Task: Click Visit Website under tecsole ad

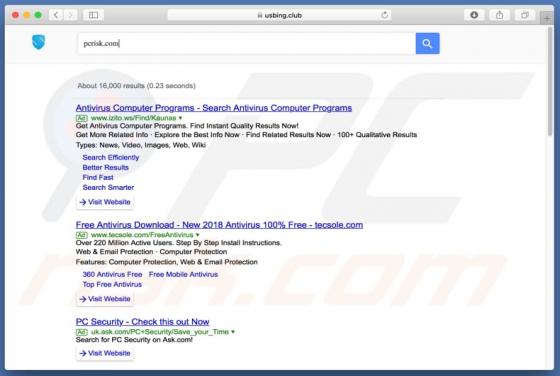Action: 105,299
